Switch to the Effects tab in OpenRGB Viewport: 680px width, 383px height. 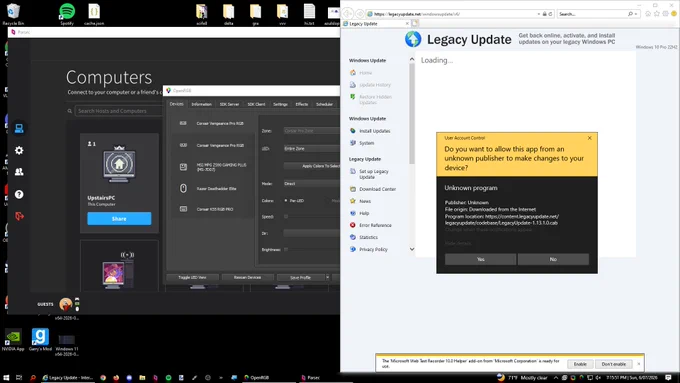pyautogui.click(x=302, y=104)
